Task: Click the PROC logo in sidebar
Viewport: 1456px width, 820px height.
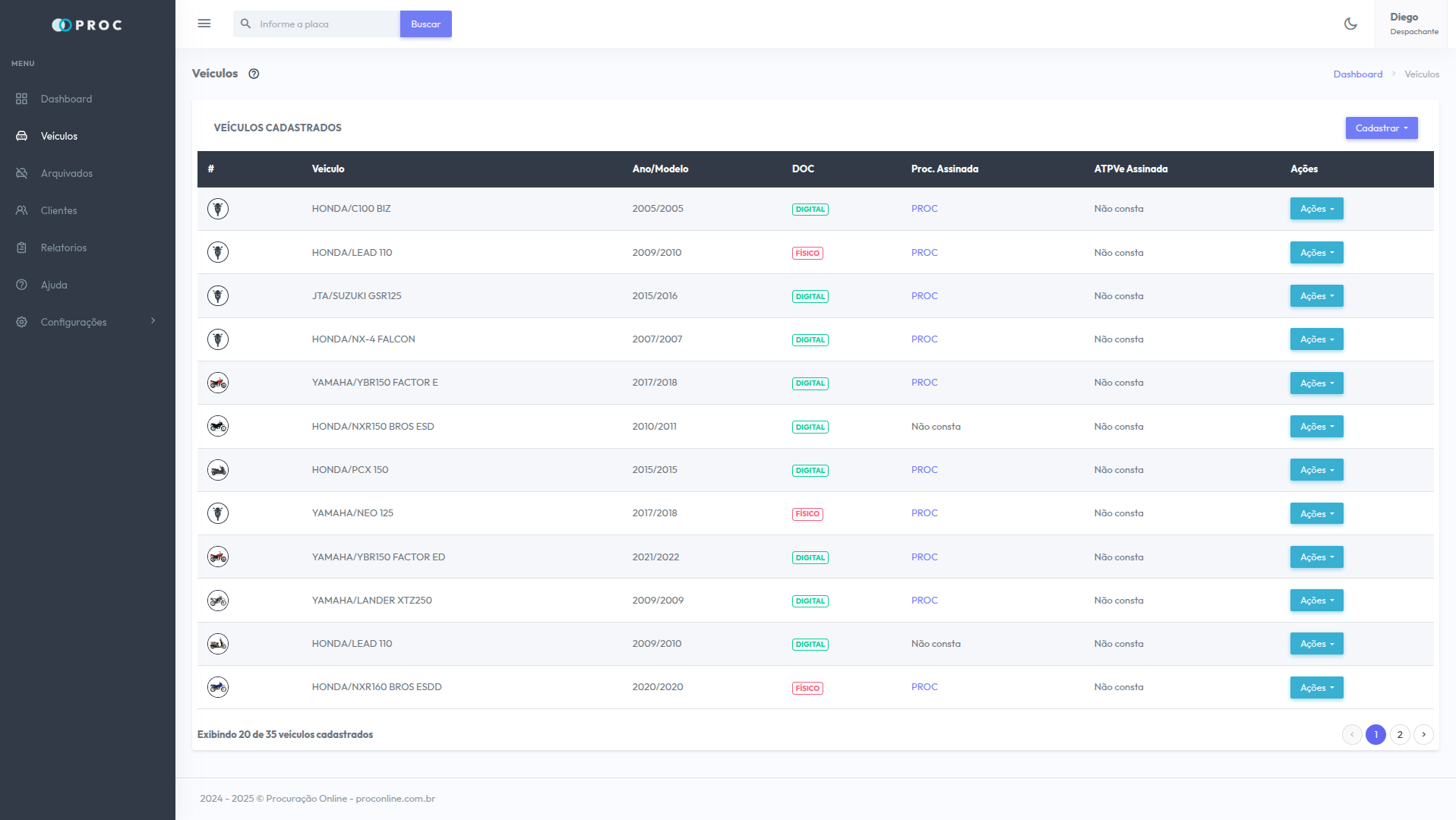Action: point(87,25)
